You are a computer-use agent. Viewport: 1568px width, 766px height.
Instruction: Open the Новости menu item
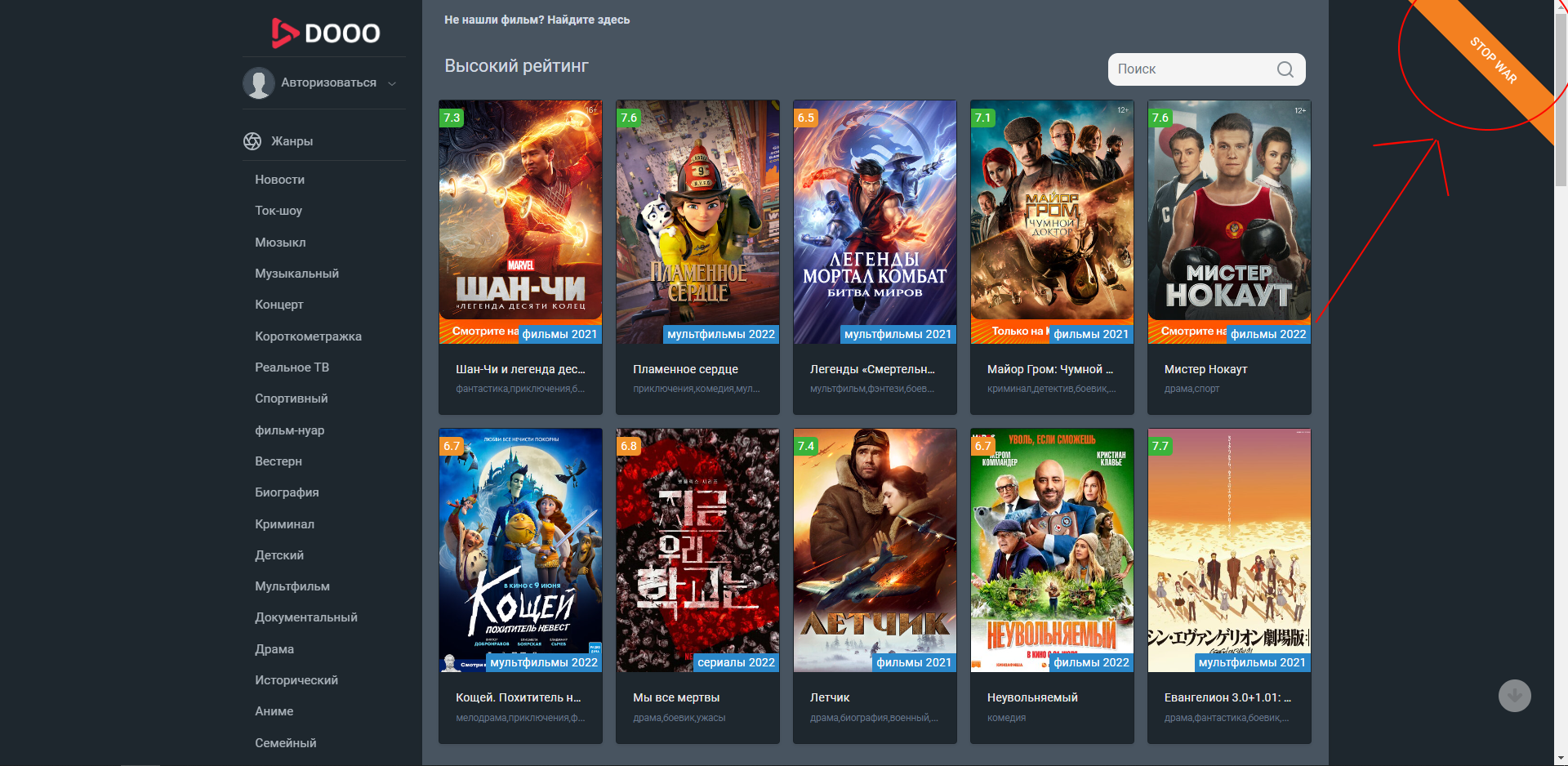[x=279, y=180]
